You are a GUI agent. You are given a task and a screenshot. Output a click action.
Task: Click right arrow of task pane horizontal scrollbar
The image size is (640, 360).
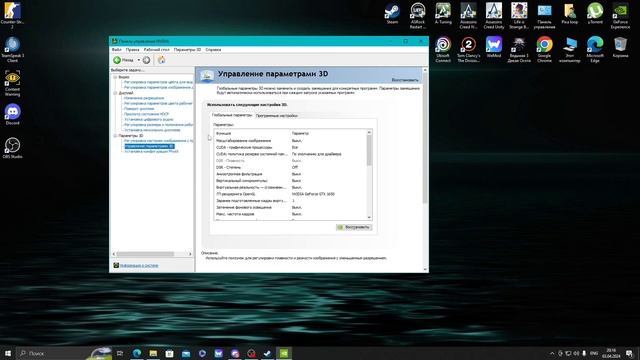tap(190, 254)
